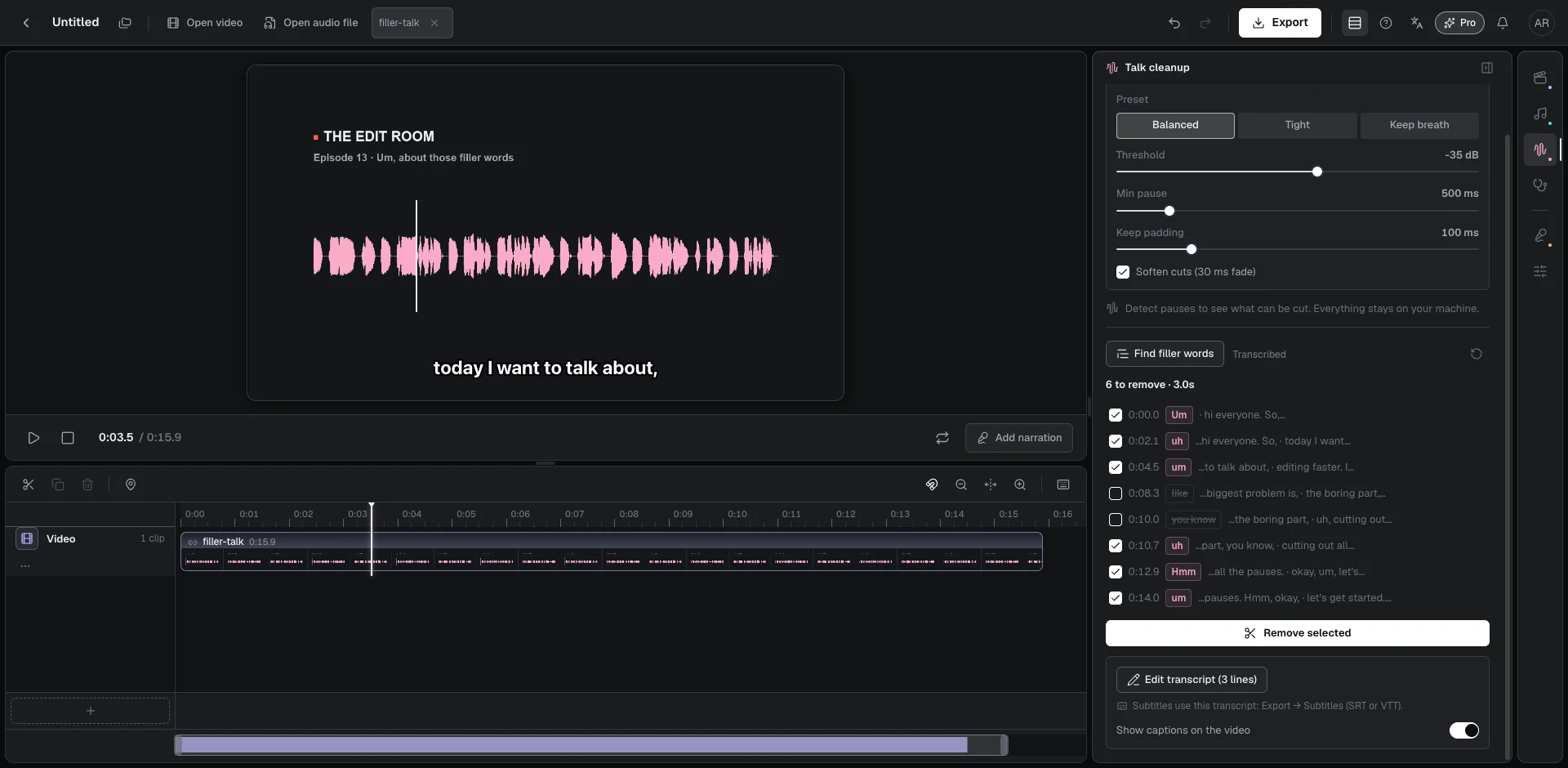This screenshot has height=768, width=1568.
Task: Undo the last action
Action: (x=1174, y=23)
